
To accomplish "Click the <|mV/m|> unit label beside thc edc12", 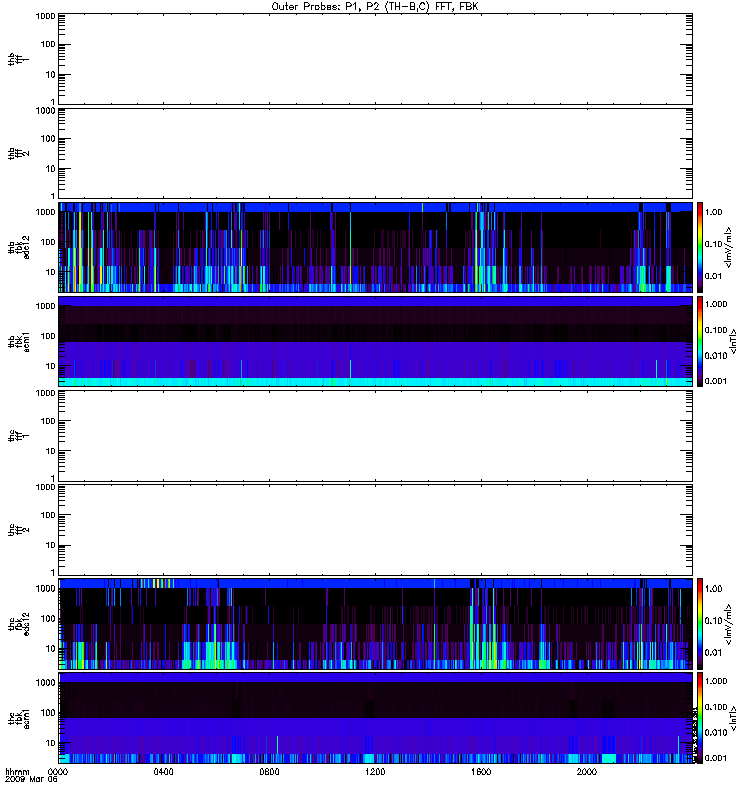I will [729, 623].
